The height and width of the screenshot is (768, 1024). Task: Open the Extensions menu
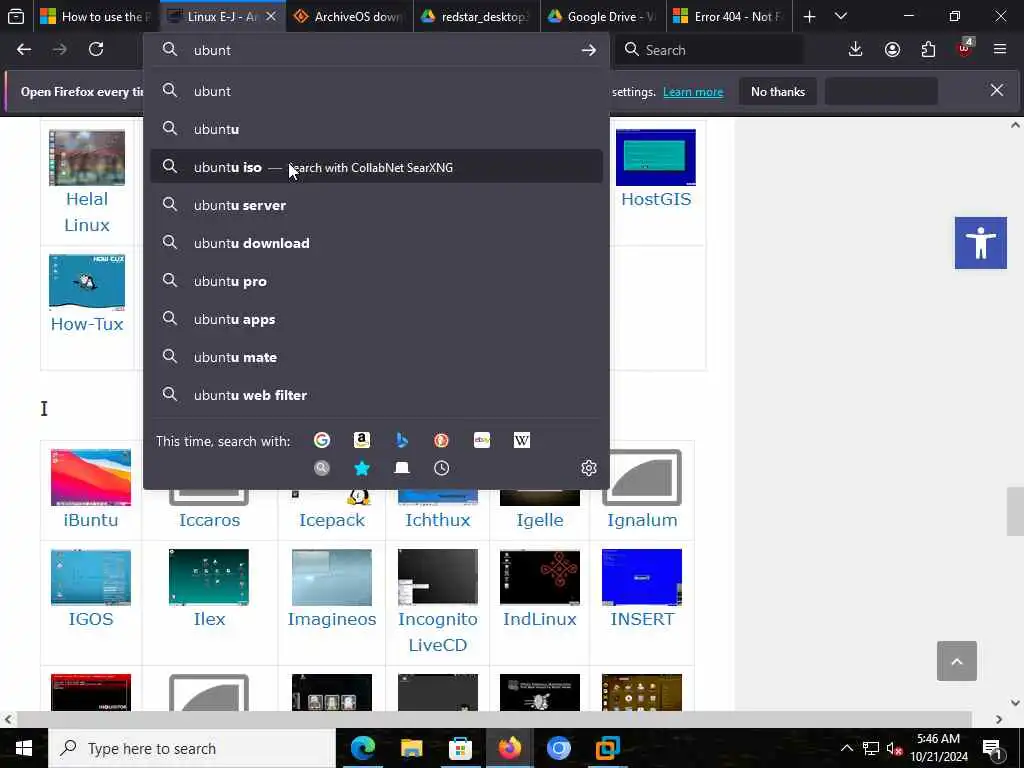coord(928,50)
